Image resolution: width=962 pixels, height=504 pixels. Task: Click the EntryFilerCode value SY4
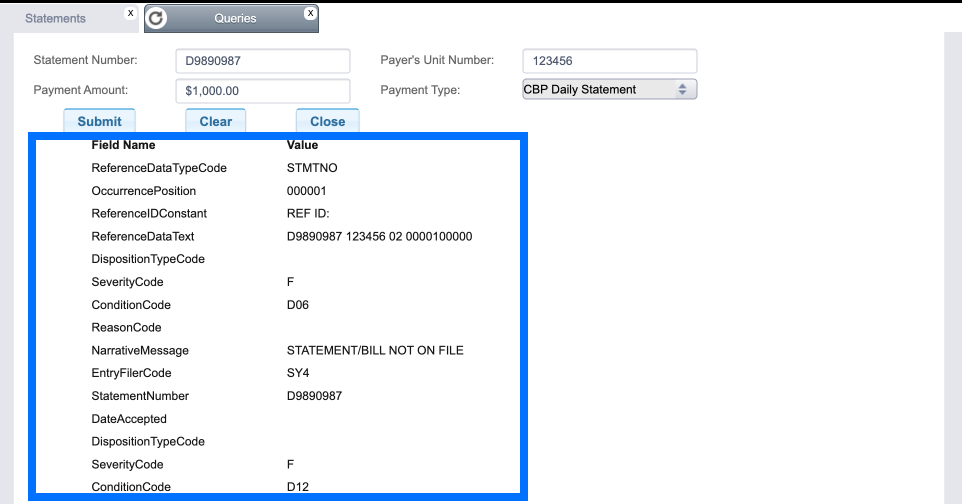point(298,373)
